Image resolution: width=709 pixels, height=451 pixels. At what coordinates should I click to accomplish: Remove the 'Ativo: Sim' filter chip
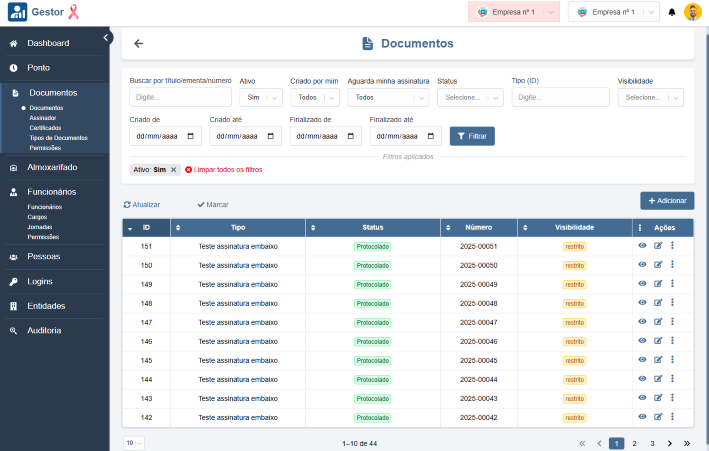(174, 169)
